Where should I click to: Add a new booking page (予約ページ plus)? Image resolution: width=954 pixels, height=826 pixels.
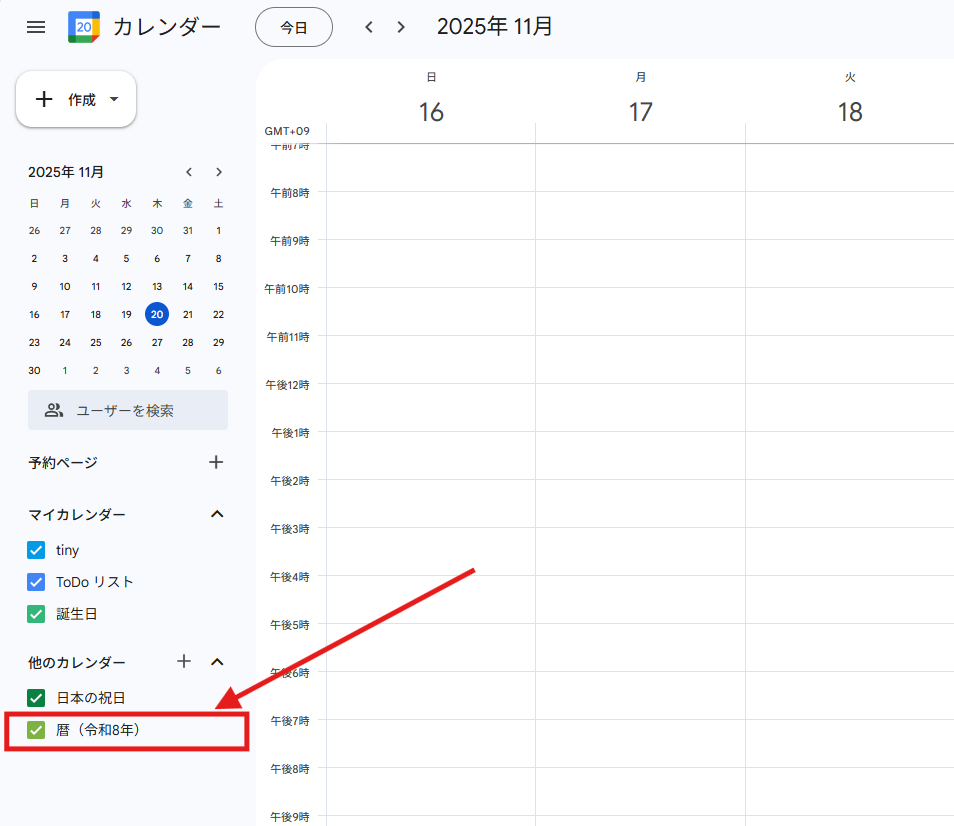216,462
